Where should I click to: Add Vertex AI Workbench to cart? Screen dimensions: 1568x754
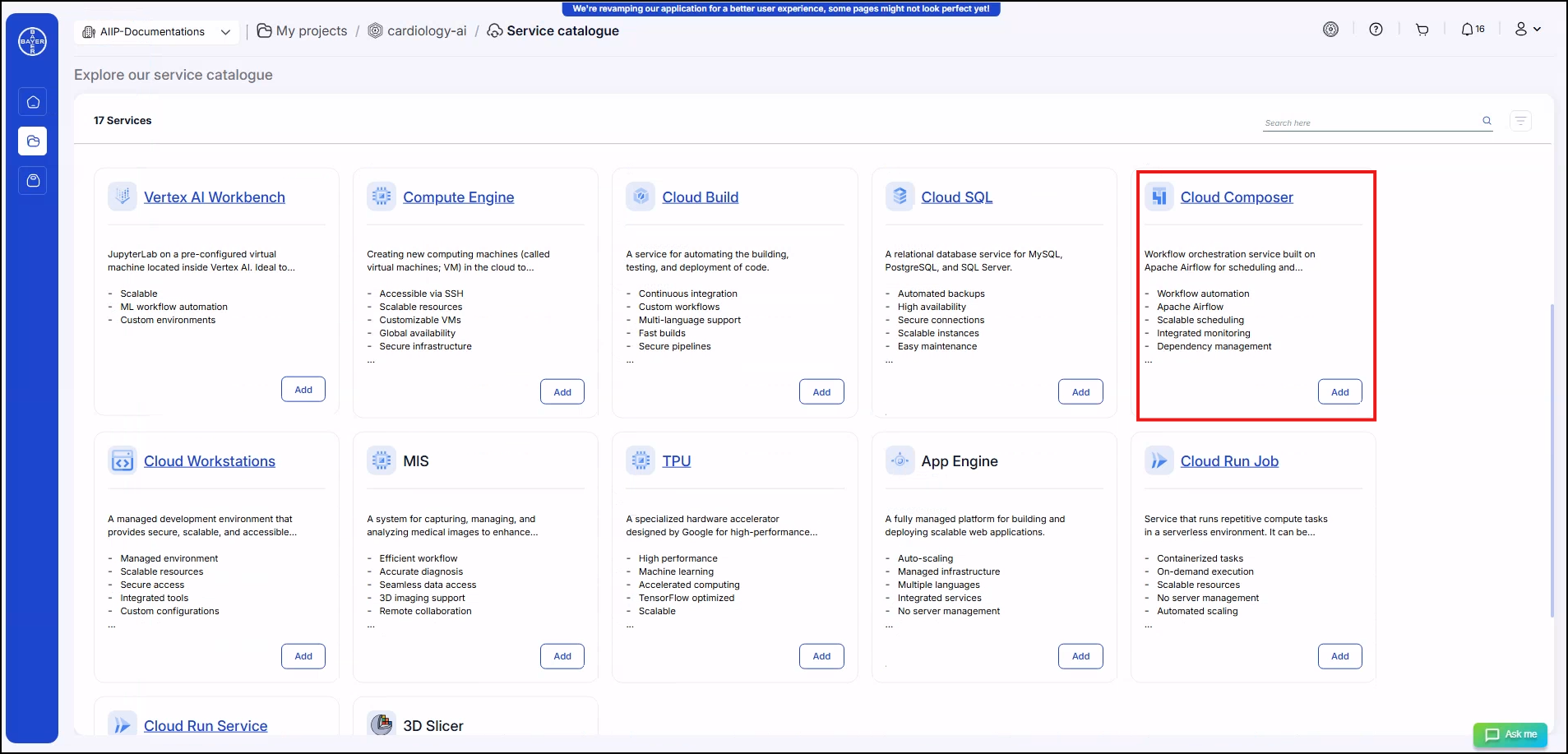[303, 390]
